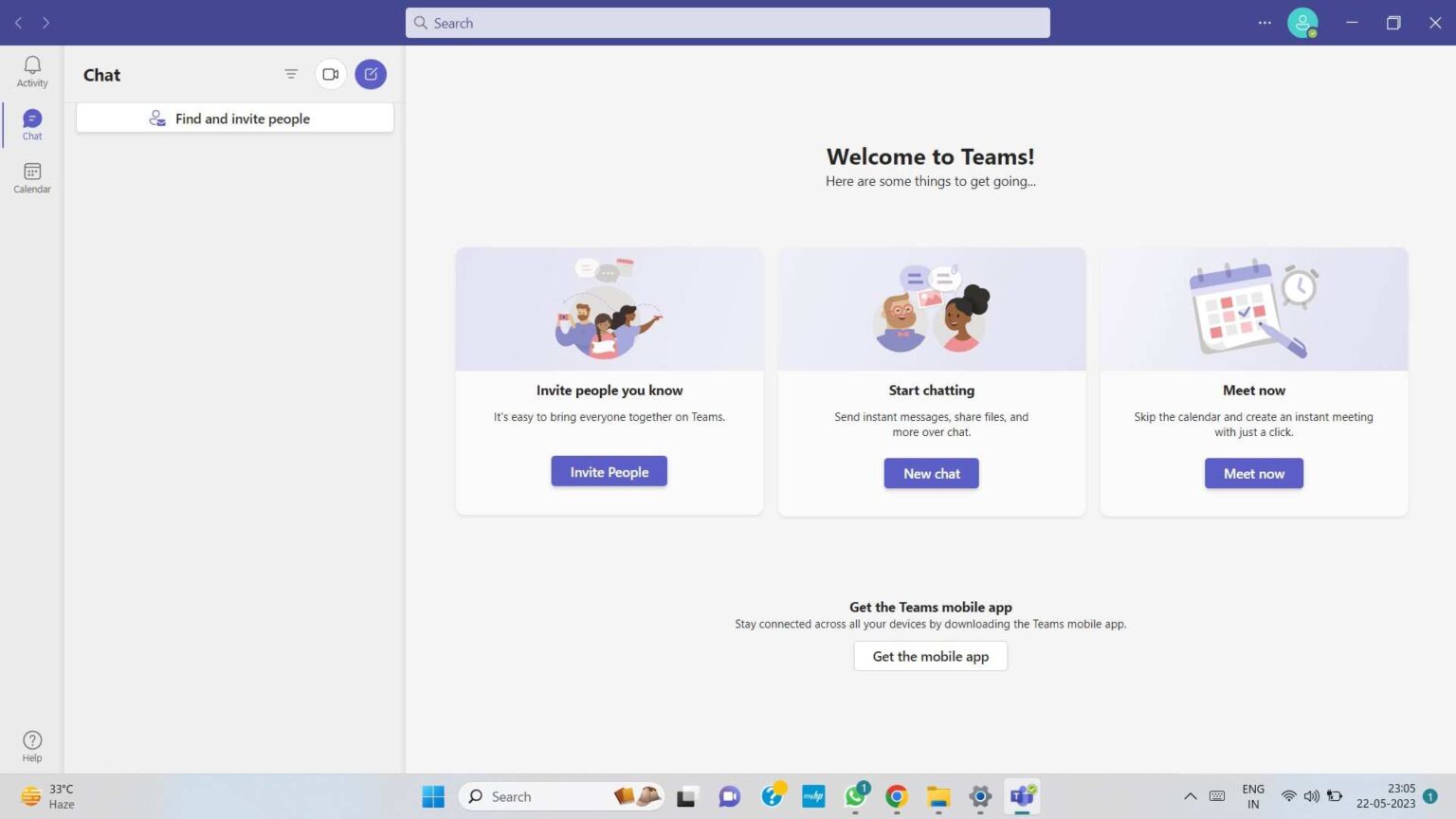Show hidden system tray icons

1191,796
